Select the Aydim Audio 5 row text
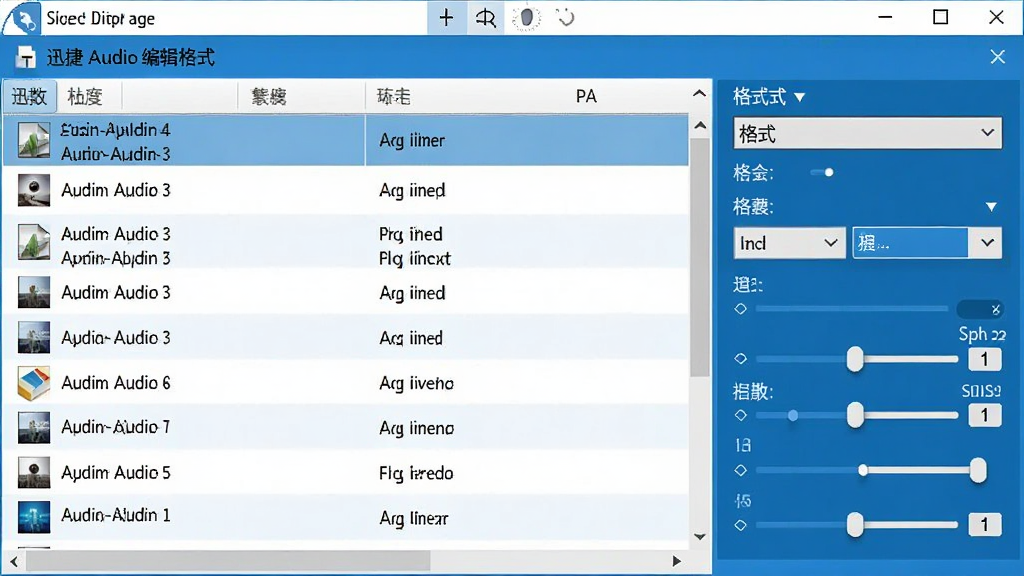Image resolution: width=1024 pixels, height=576 pixels. point(116,473)
